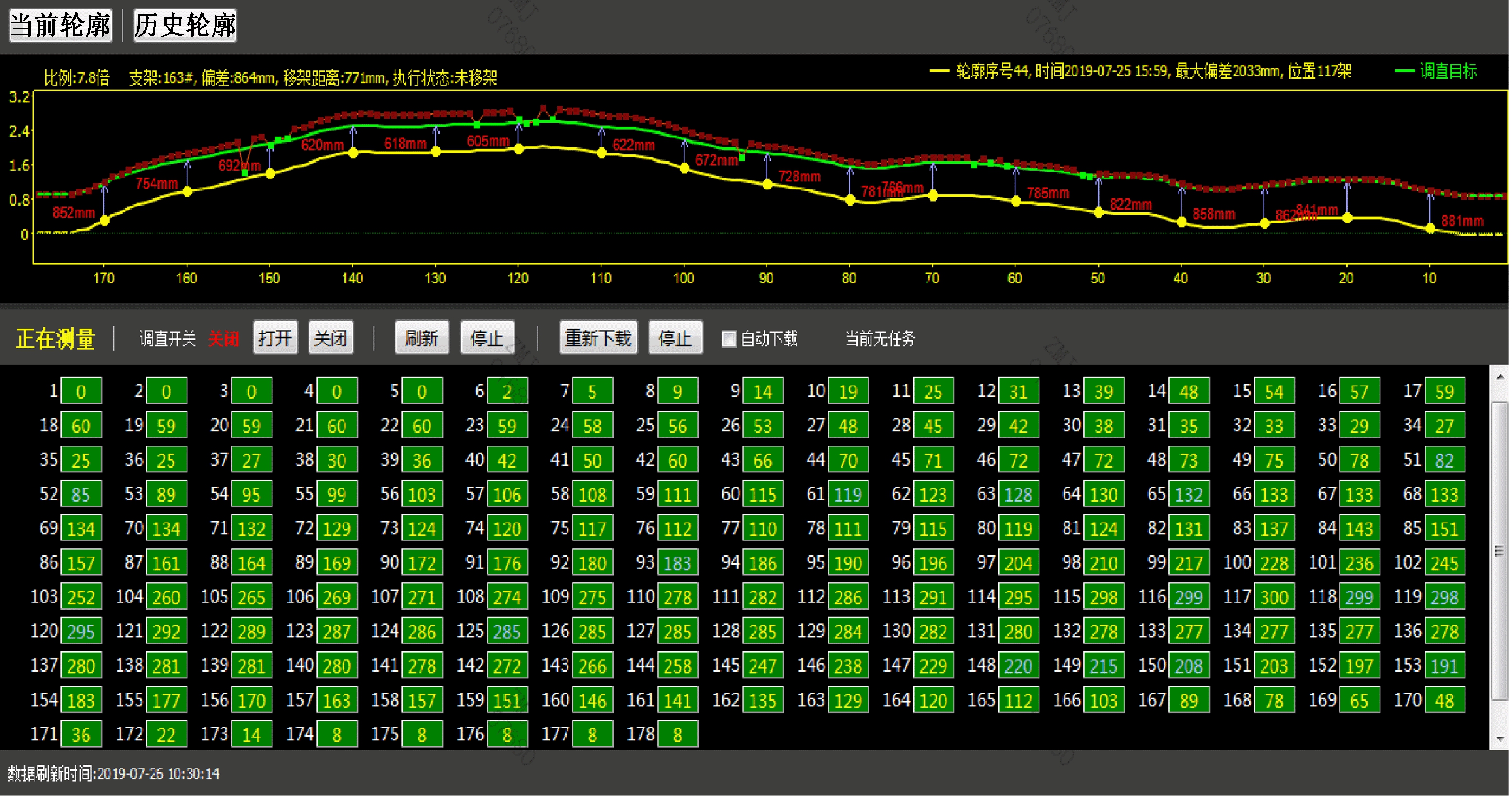1512x797 pixels.
Task: Click the 关闭 straightening switch button
Action: 330,338
